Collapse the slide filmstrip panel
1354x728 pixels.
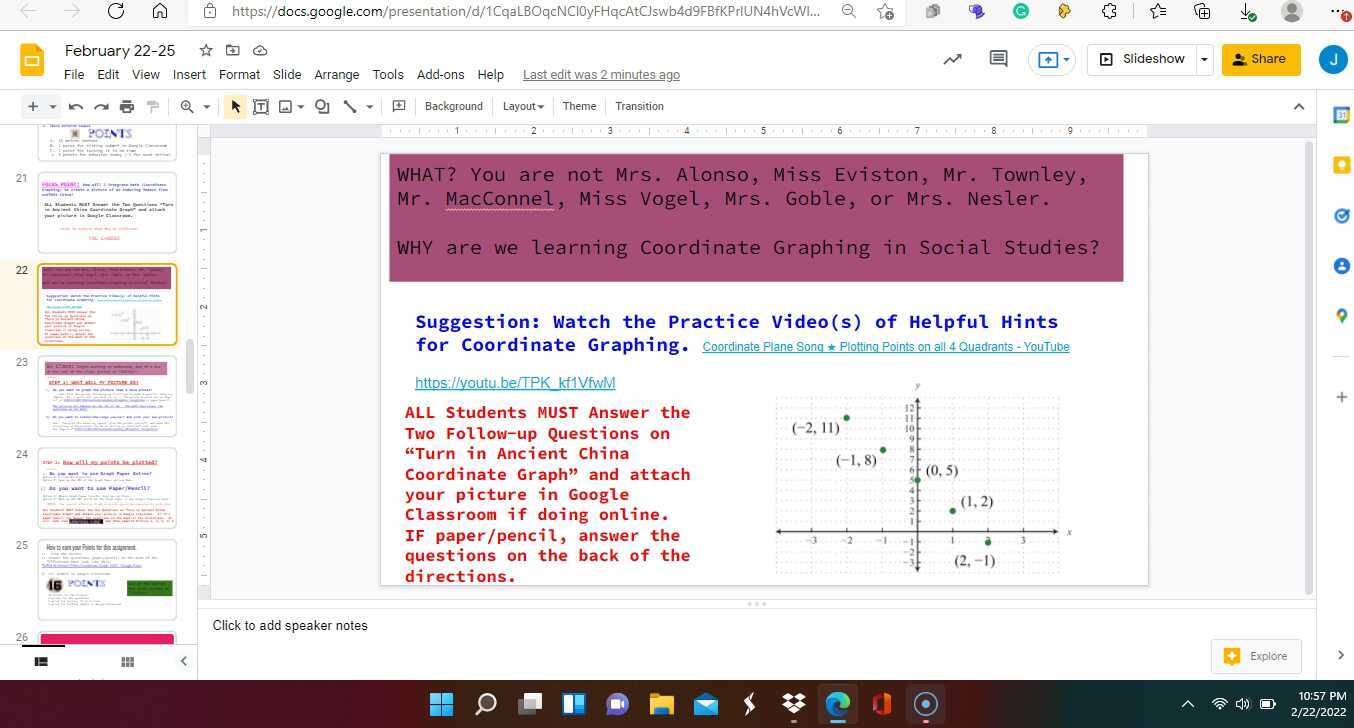[183, 661]
